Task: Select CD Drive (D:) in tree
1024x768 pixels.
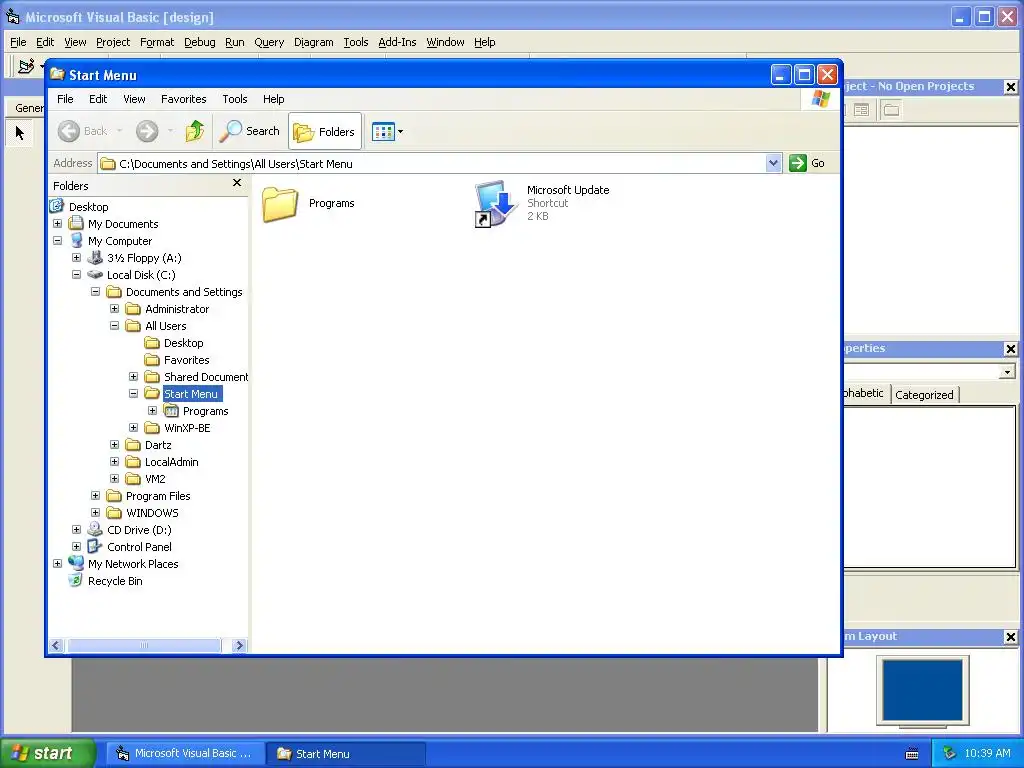Action: pos(139,530)
